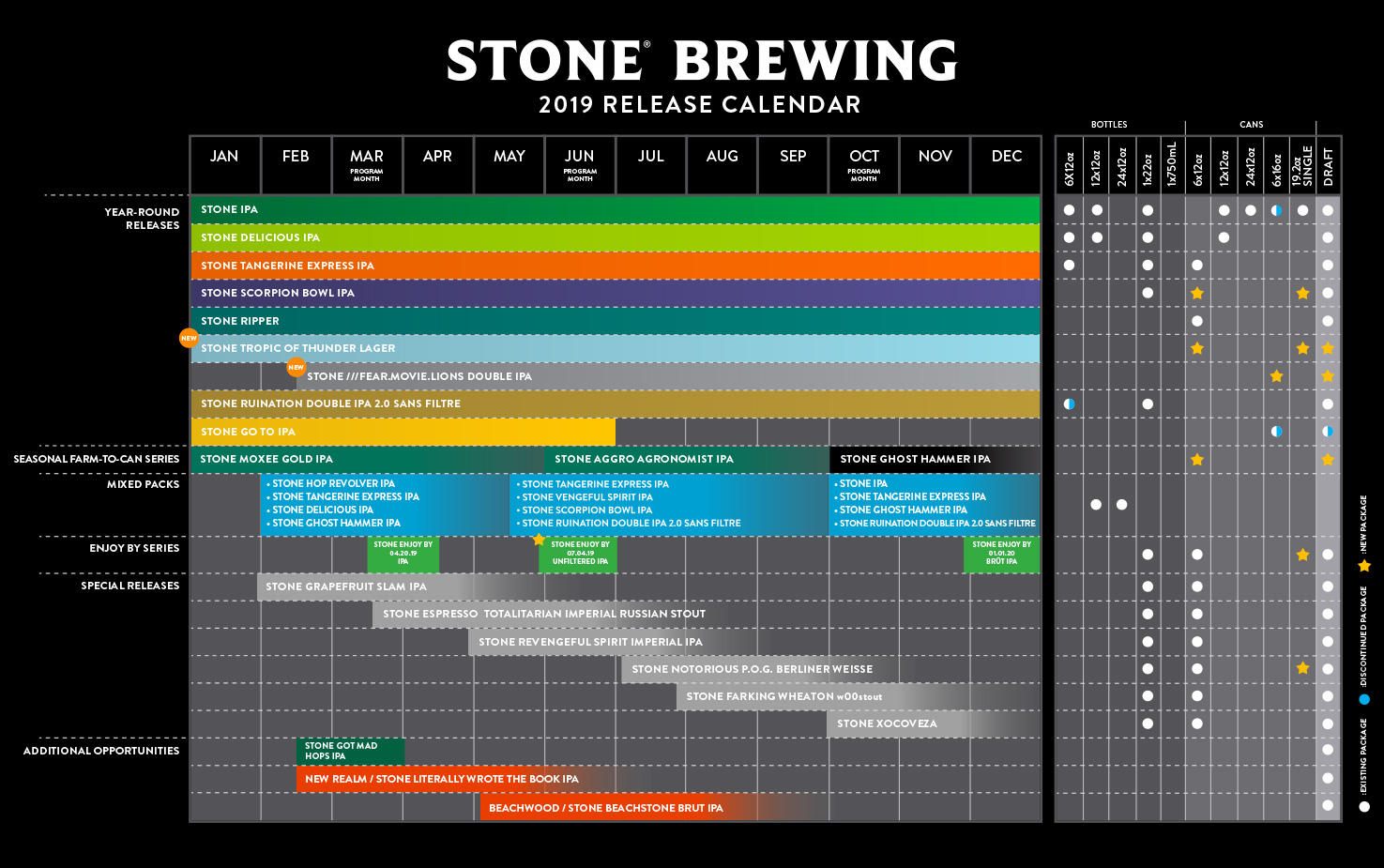Click Enjoy By row's 19.2oz single star
Screen dimensions: 1384x868
1302,555
